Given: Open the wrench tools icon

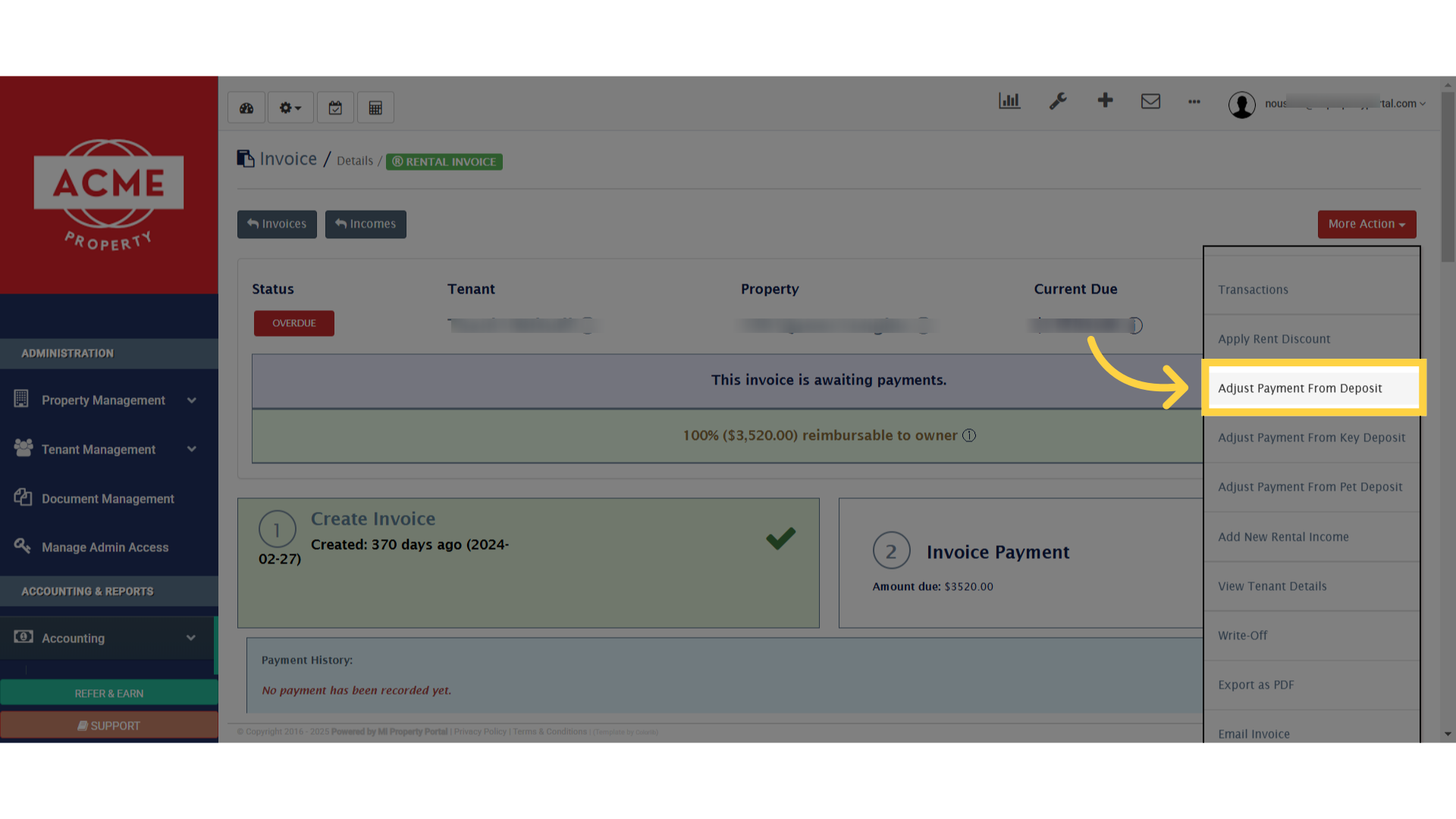Looking at the screenshot, I should pos(1058,101).
